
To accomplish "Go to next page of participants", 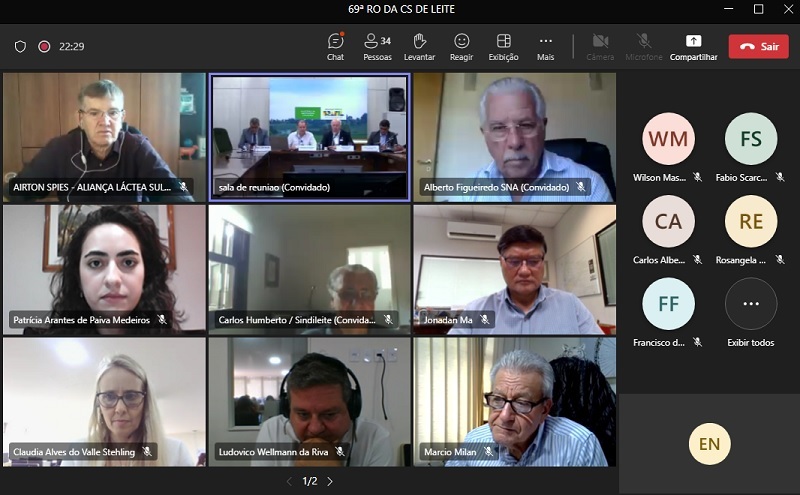I will click(x=330, y=481).
